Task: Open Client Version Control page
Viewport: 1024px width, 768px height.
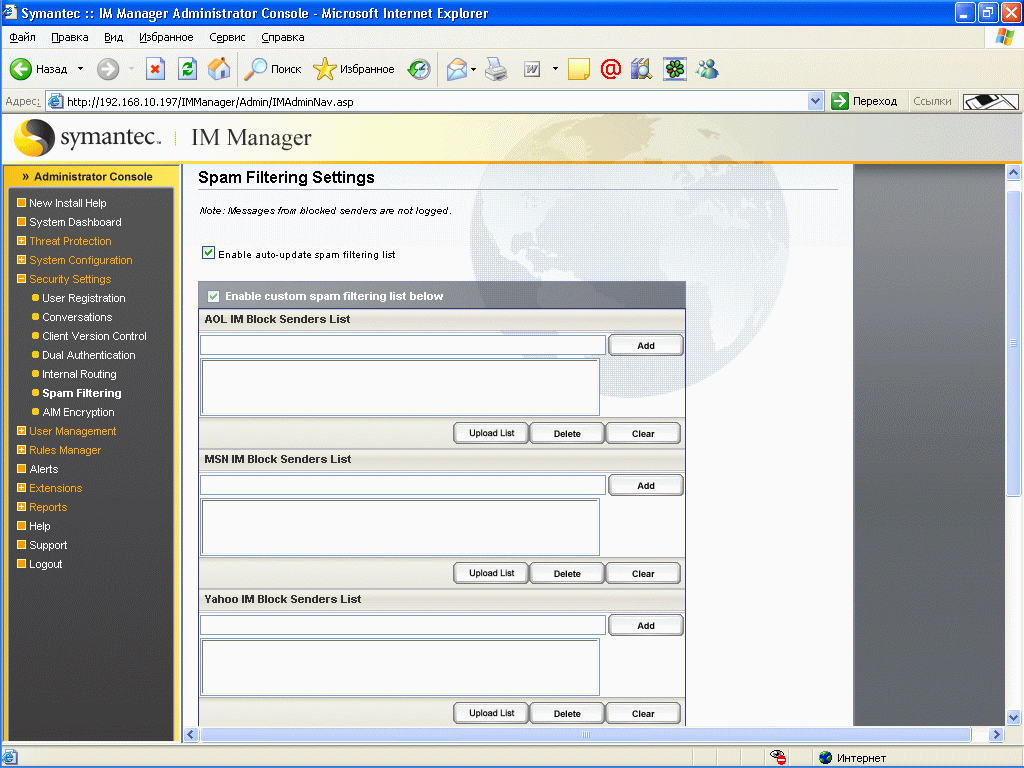Action: (94, 336)
